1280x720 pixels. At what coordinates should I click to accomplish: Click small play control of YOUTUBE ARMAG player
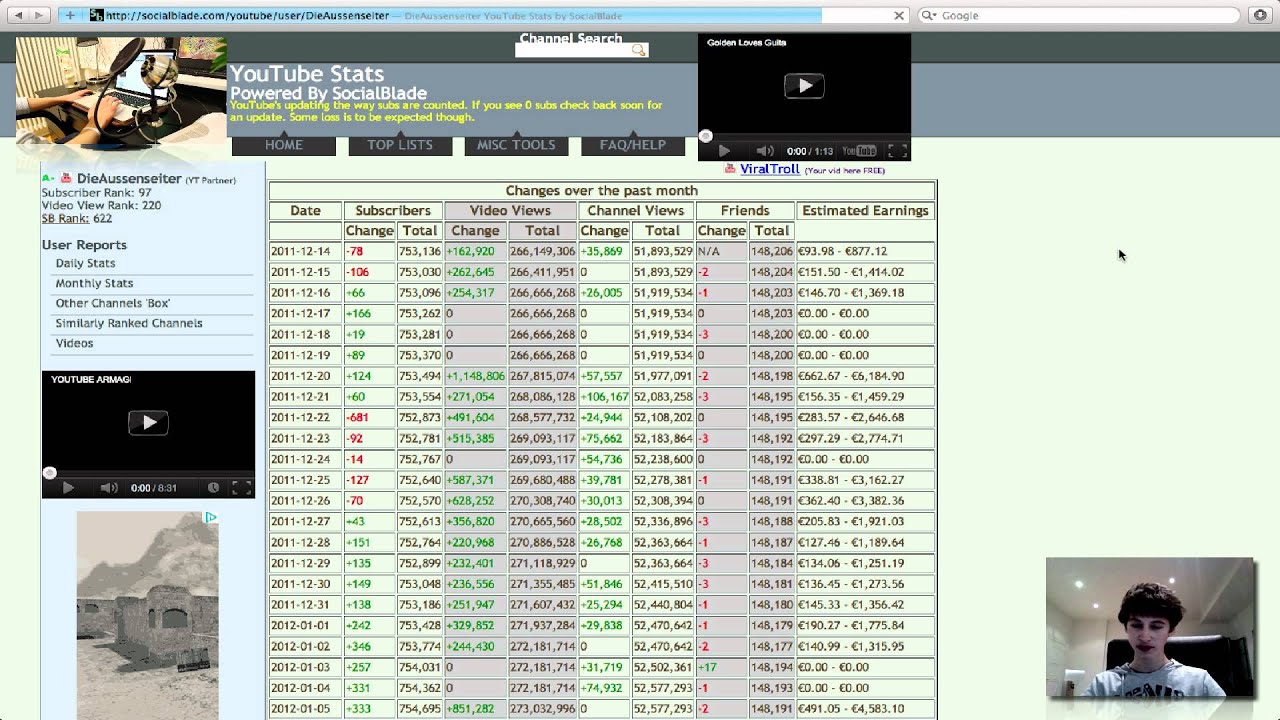coord(67,487)
